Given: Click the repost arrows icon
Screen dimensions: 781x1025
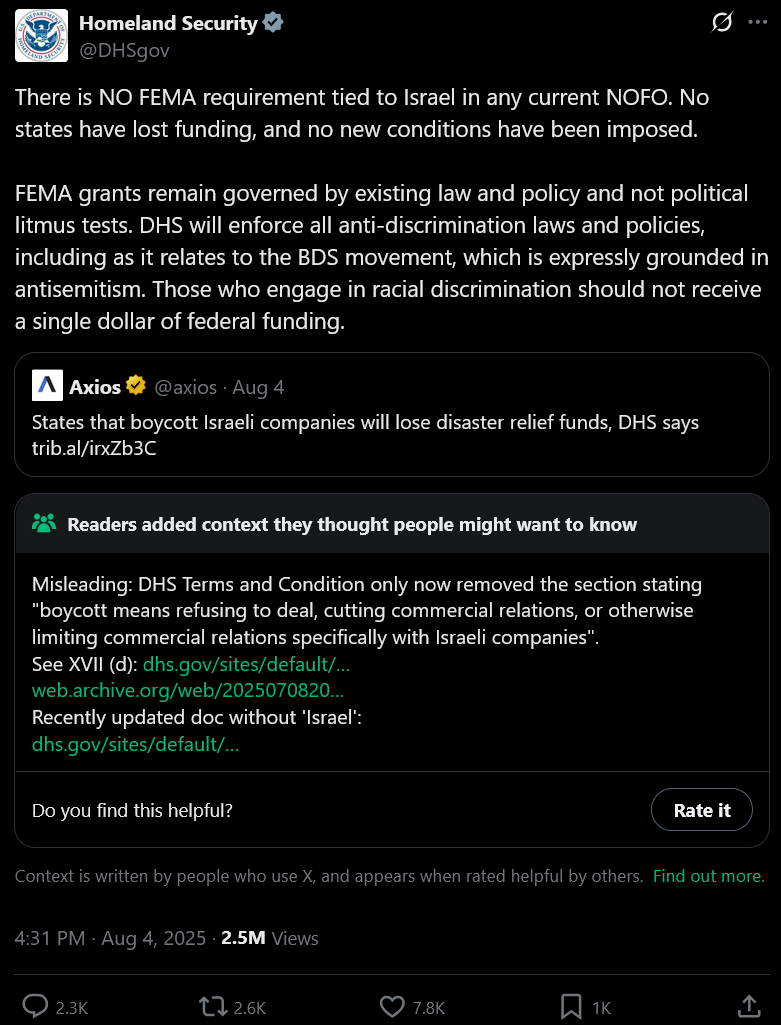Looking at the screenshot, I should (212, 1007).
